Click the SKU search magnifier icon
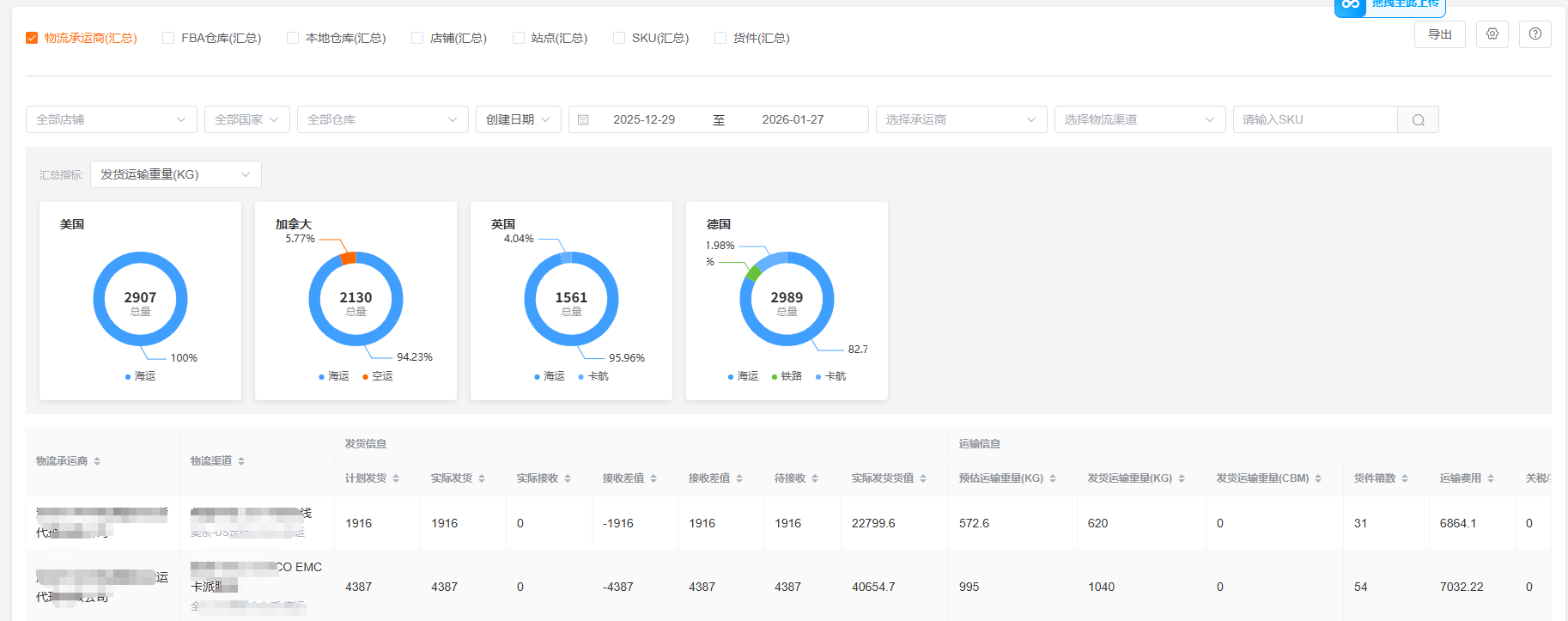Image resolution: width=1568 pixels, height=621 pixels. pyautogui.click(x=1419, y=120)
